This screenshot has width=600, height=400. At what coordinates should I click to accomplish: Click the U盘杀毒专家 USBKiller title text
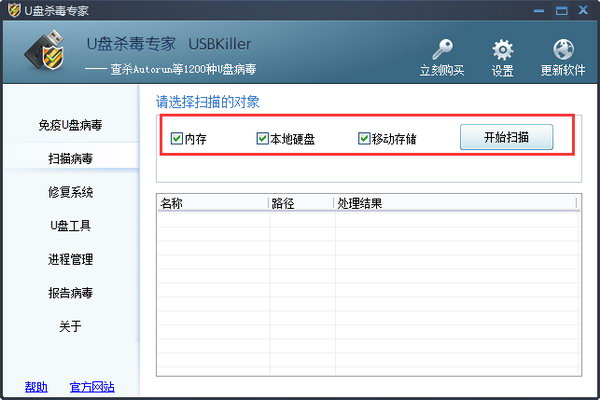coord(169,44)
